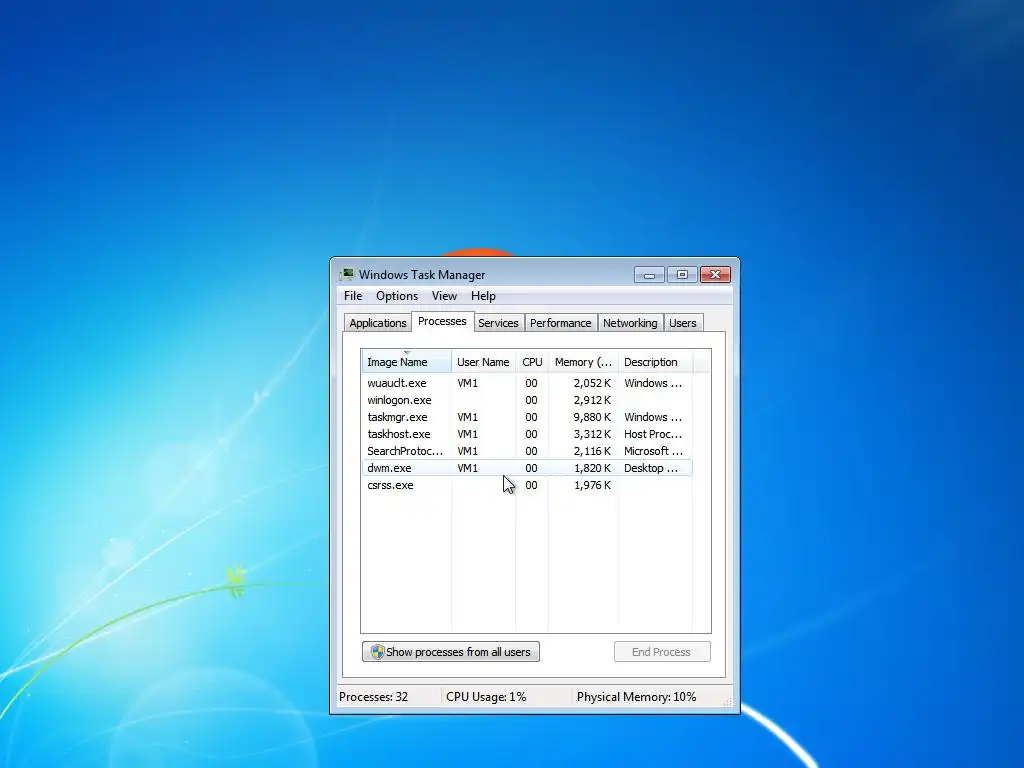Select the taskhost.exe process
The width and height of the screenshot is (1024, 768).
pyautogui.click(x=526, y=434)
